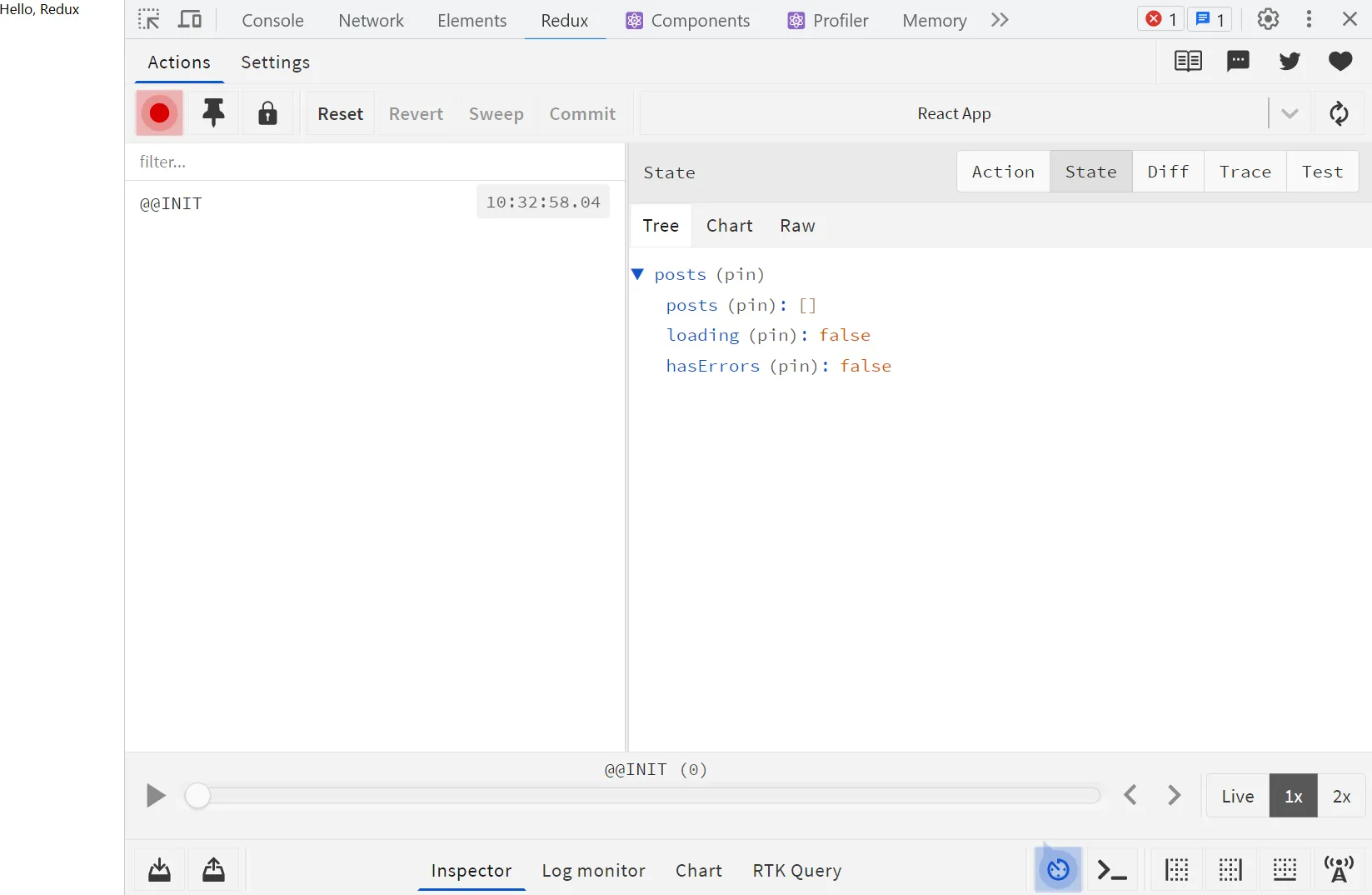Open the Twitter bird icon
The height and width of the screenshot is (895, 1372).
pos(1290,61)
